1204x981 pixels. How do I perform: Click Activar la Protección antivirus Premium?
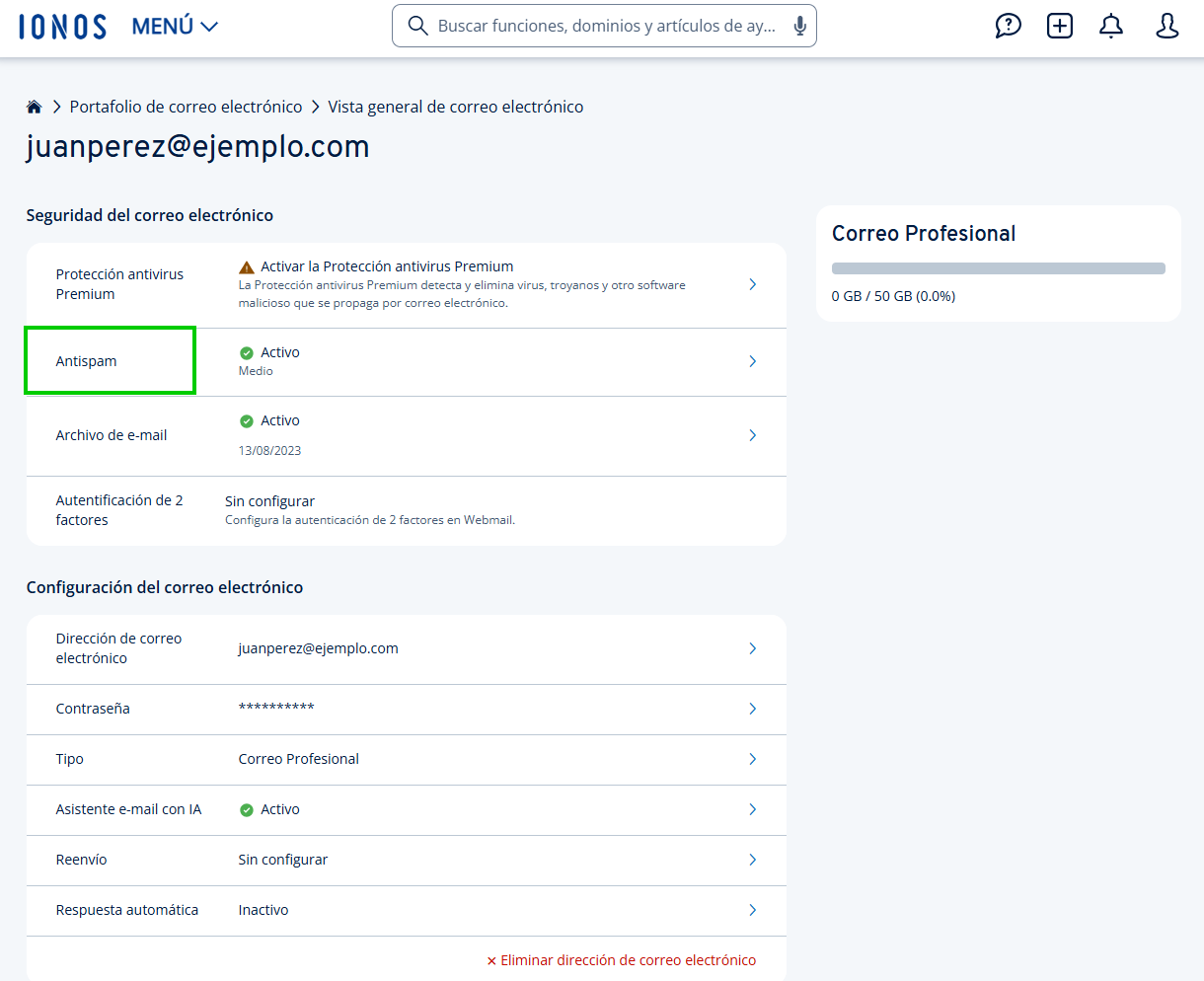click(387, 266)
